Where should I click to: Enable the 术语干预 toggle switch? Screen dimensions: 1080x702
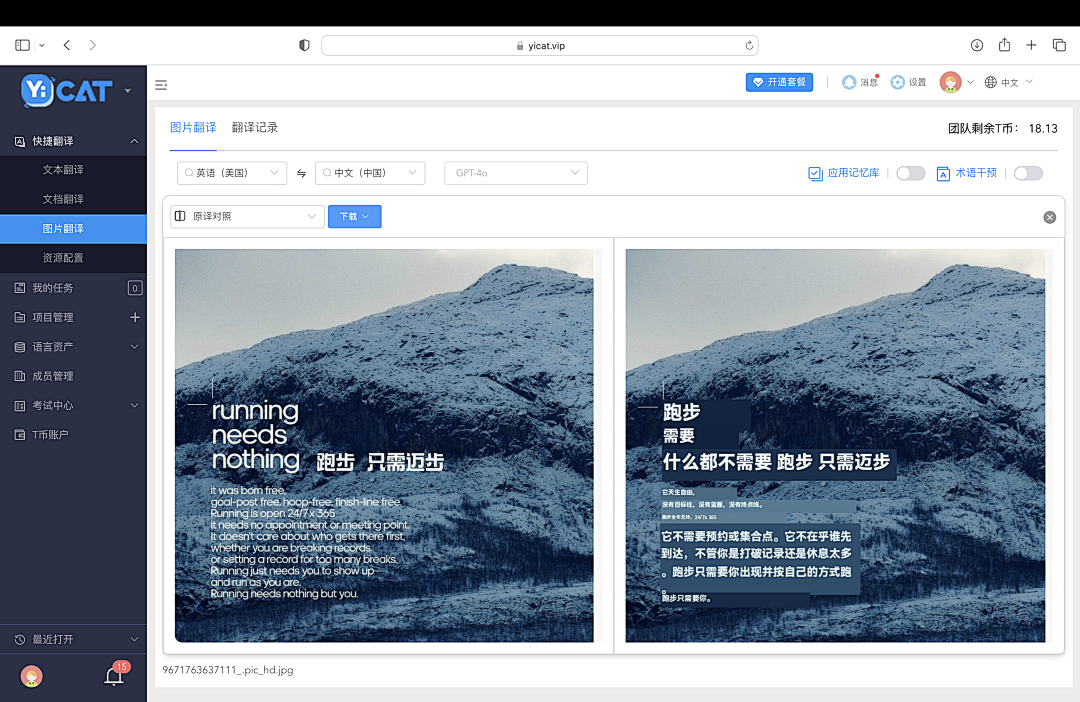1028,172
